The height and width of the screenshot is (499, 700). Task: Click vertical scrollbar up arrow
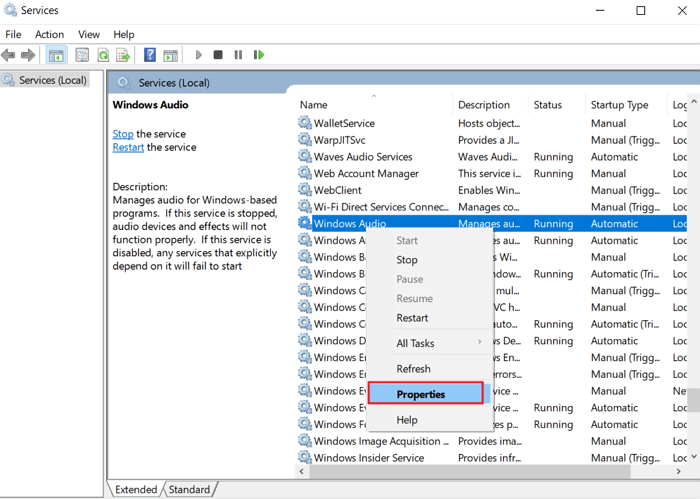coord(694,102)
